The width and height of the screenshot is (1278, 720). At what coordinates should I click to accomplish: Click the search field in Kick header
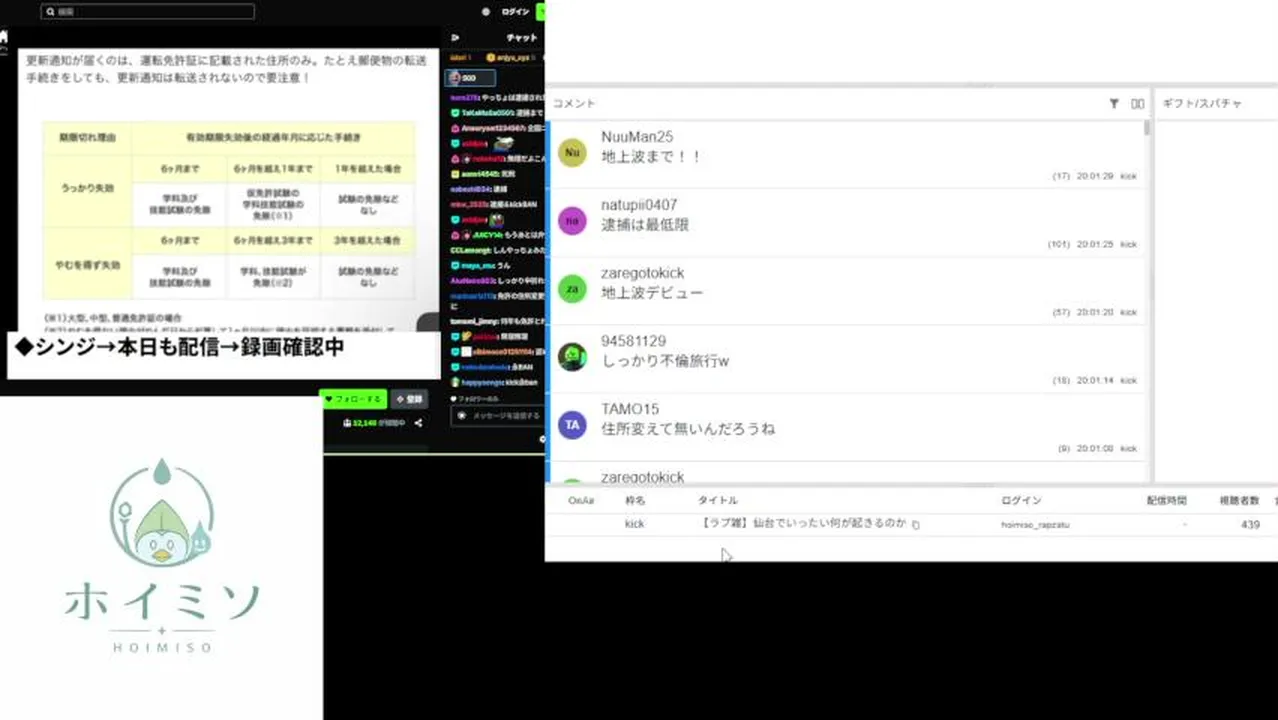pos(148,12)
